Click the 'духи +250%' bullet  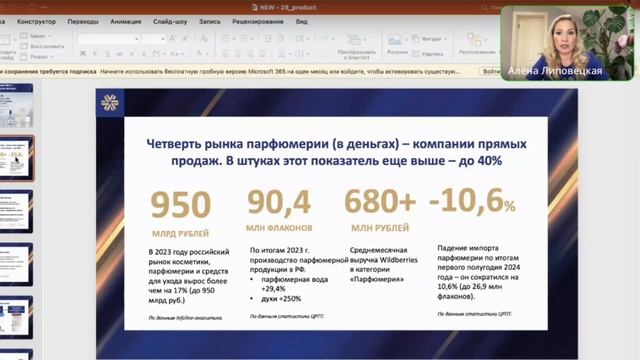click(281, 299)
